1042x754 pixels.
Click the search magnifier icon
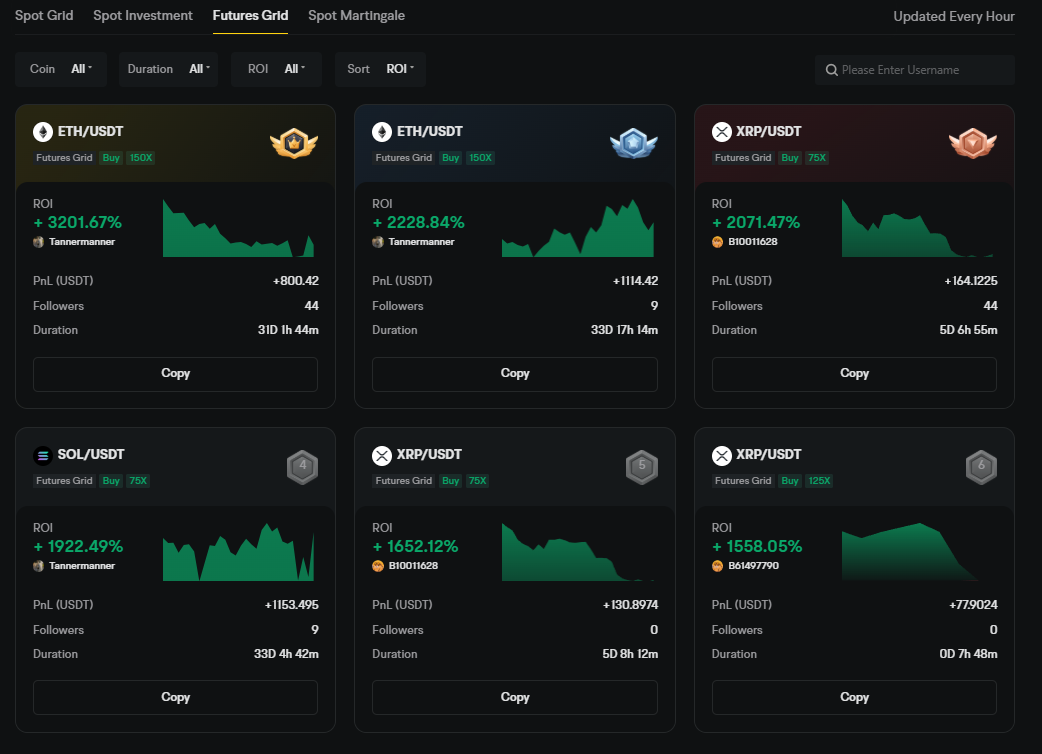[x=831, y=70]
